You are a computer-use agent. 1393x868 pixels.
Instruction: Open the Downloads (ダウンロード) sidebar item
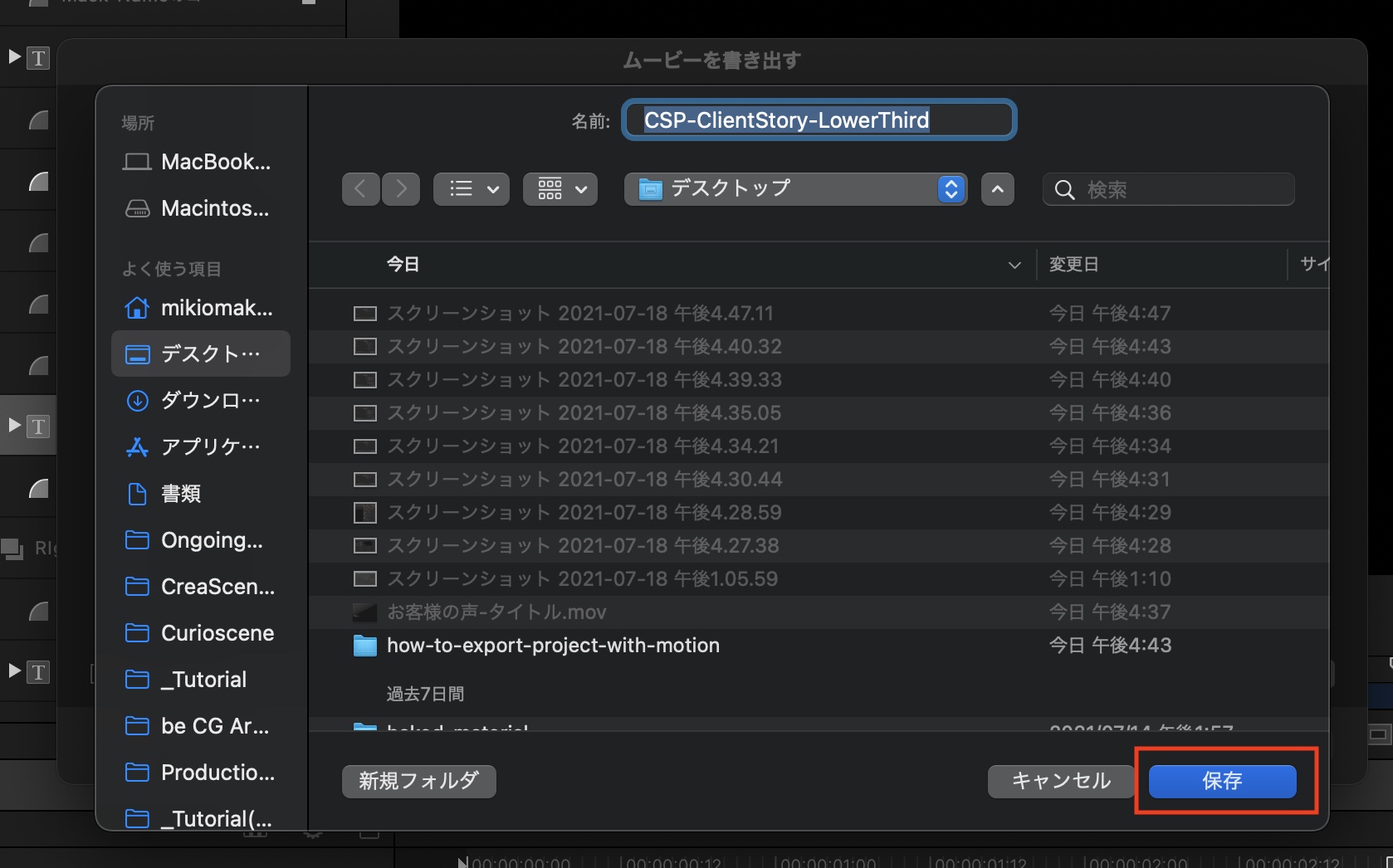click(201, 401)
